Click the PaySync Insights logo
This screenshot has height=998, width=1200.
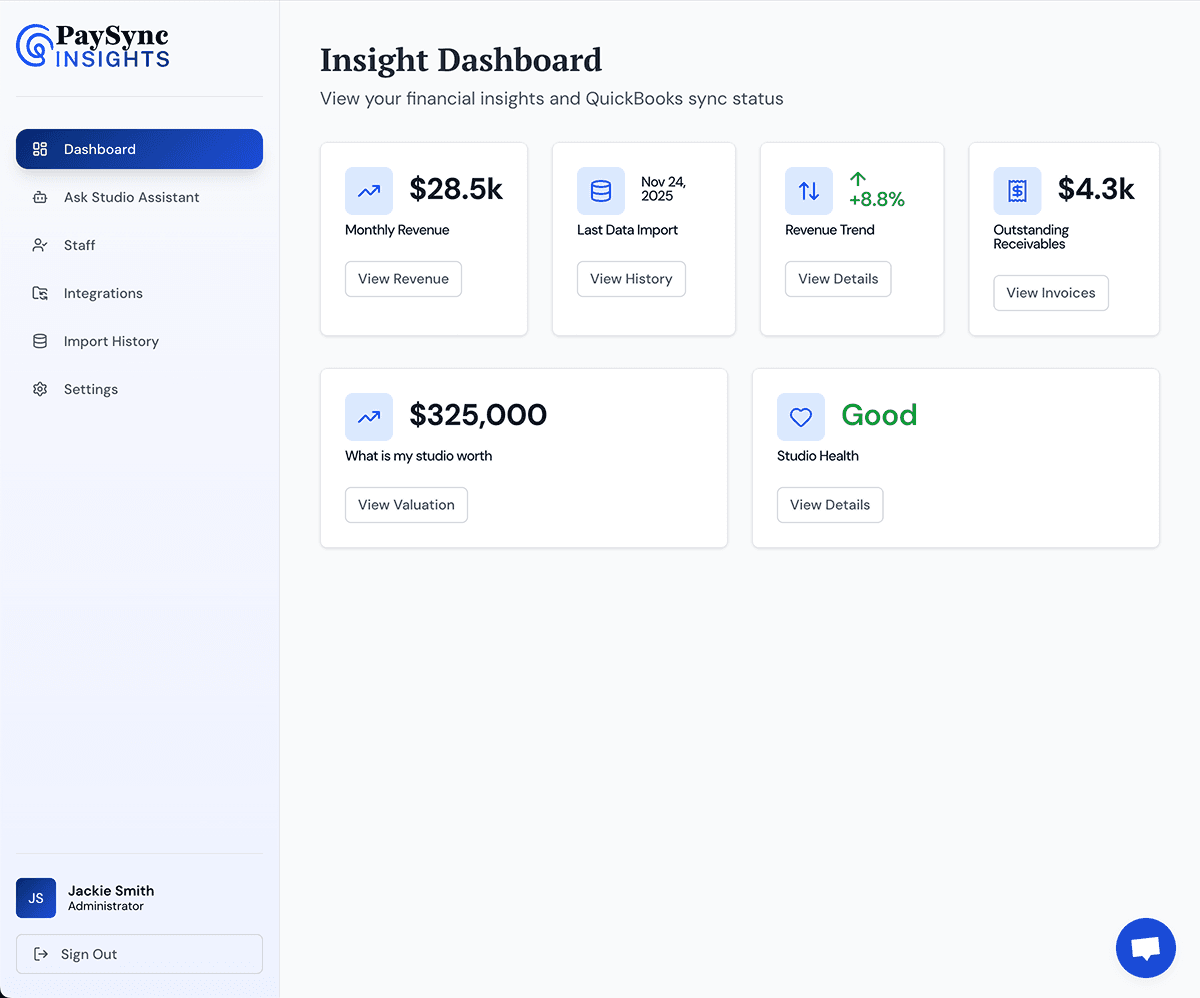(91, 47)
